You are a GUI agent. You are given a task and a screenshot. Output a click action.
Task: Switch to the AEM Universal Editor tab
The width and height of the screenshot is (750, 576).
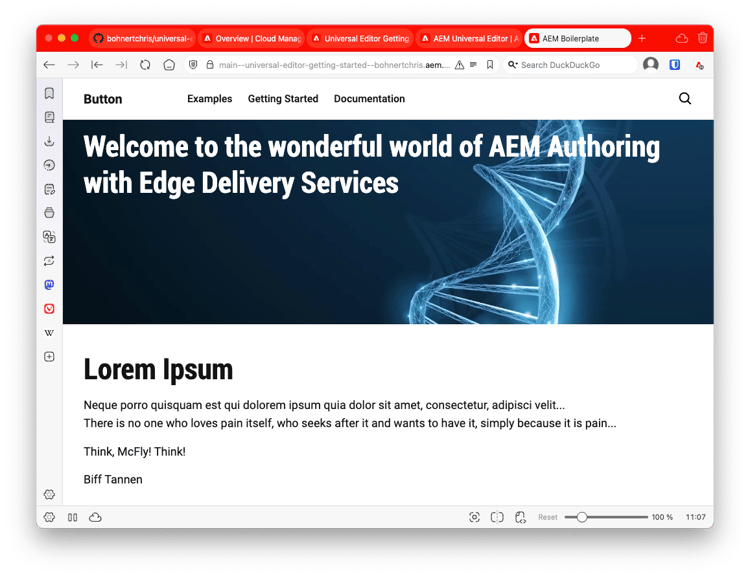470,38
